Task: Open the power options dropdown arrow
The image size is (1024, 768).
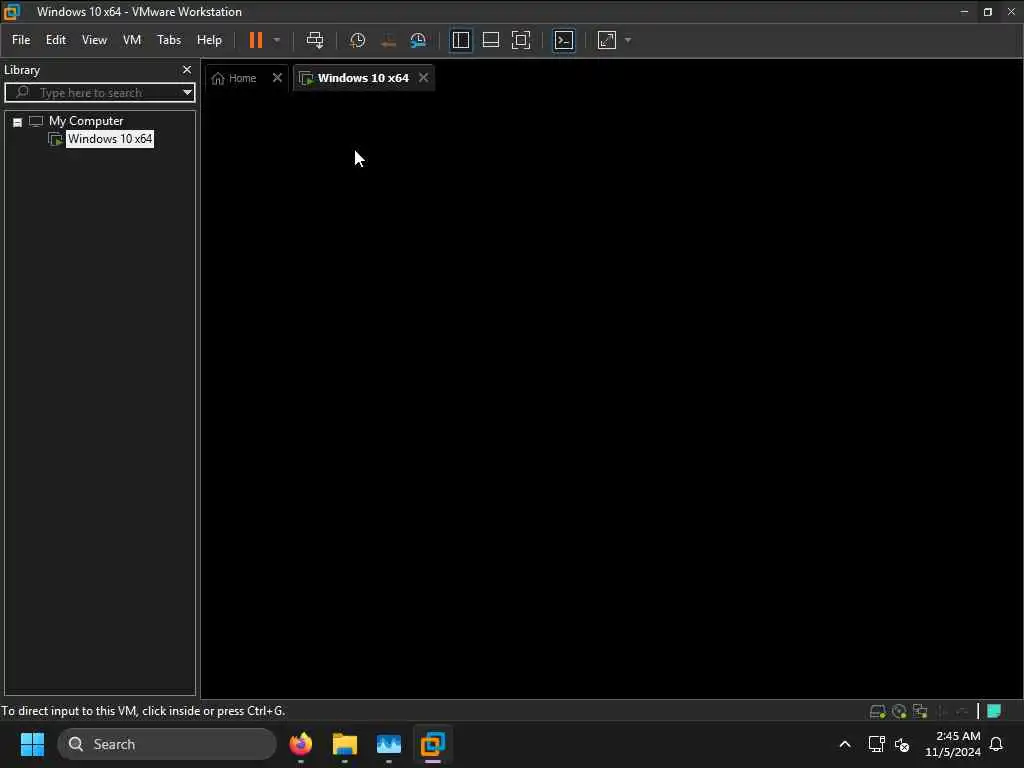Action: (277, 40)
